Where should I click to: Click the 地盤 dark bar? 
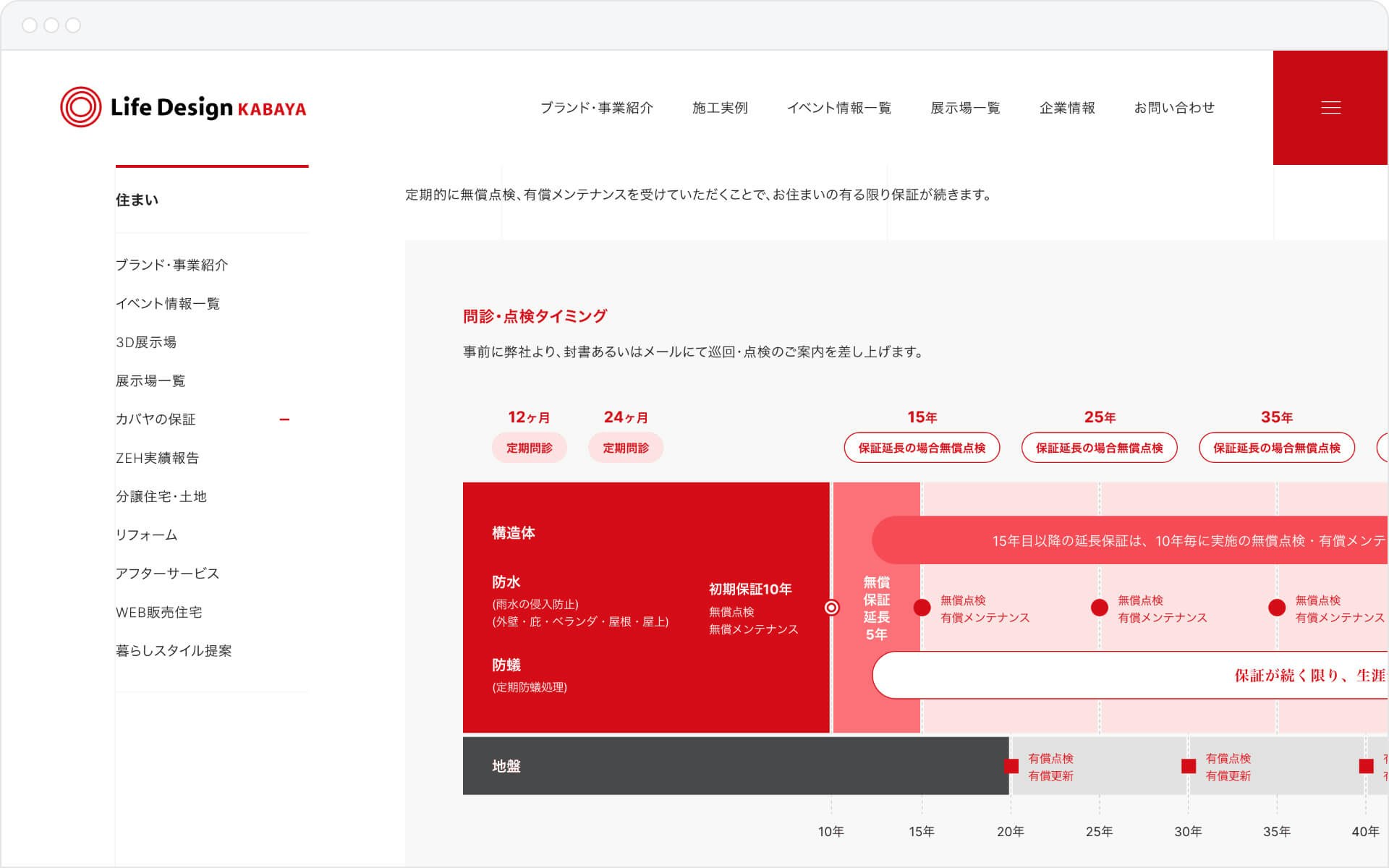pyautogui.click(x=736, y=766)
